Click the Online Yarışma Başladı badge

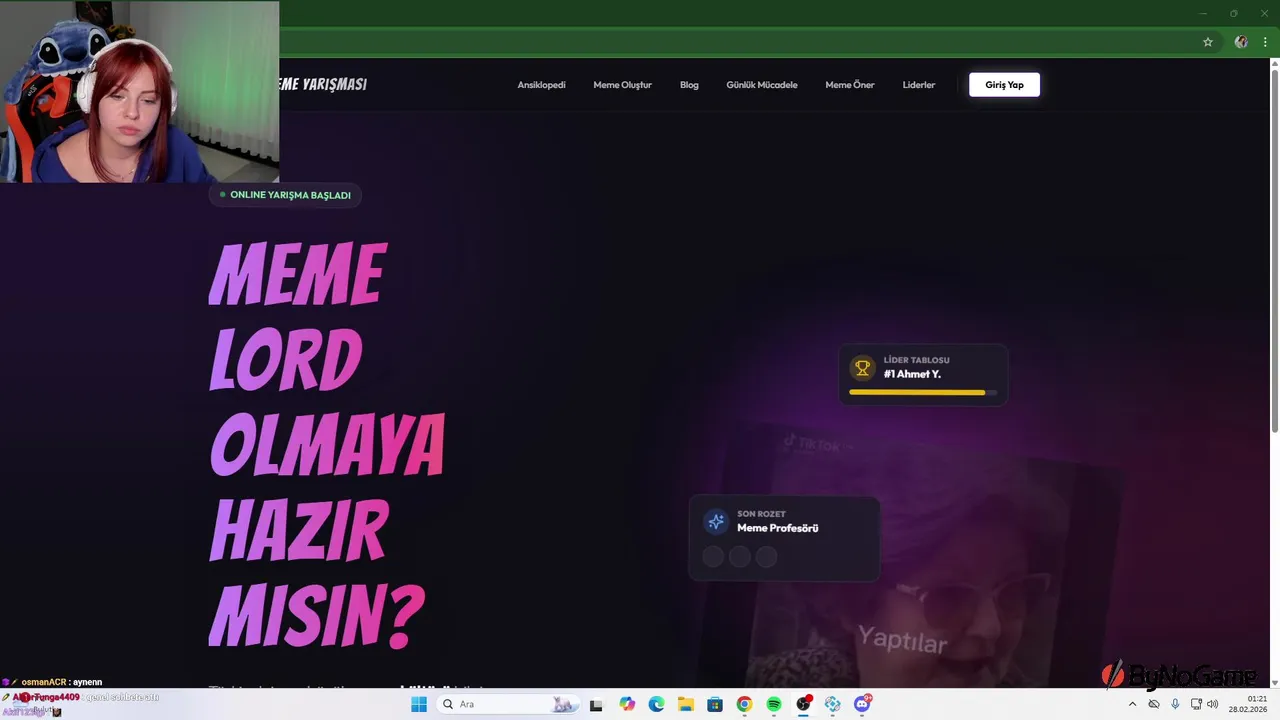pyautogui.click(x=285, y=195)
